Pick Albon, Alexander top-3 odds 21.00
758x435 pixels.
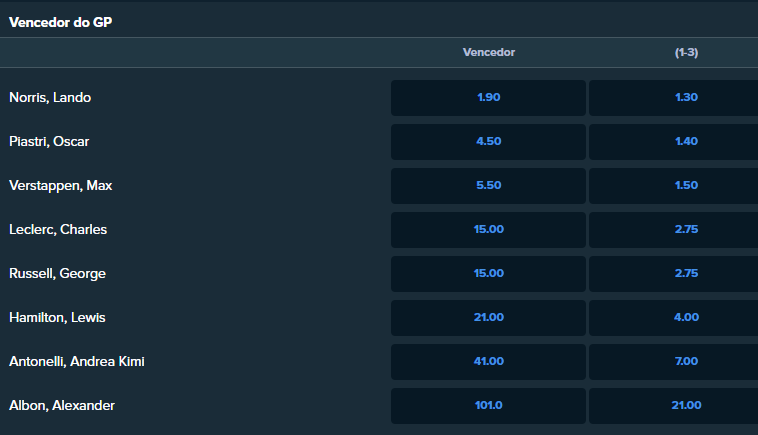pos(673,406)
